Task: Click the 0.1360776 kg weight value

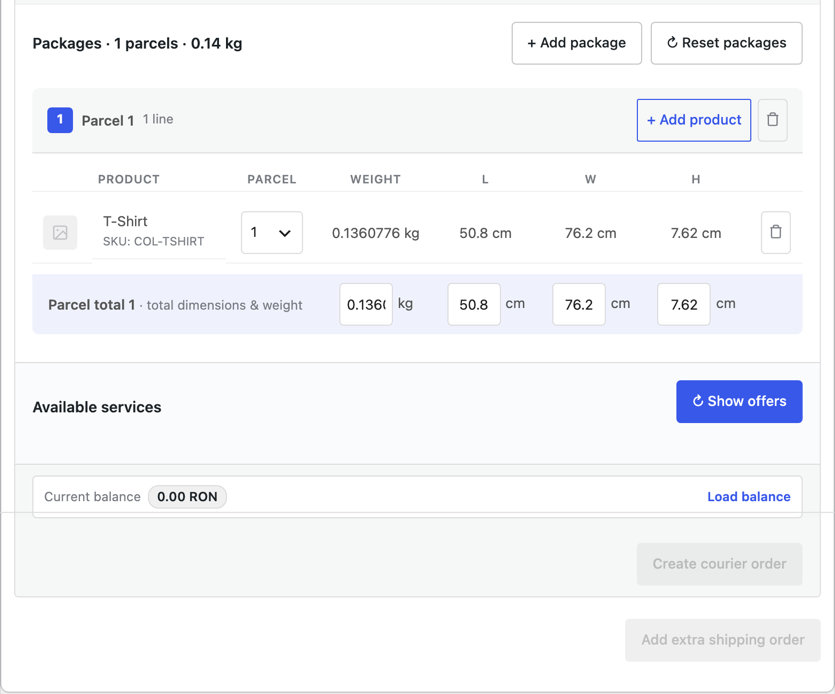Action: tap(375, 233)
